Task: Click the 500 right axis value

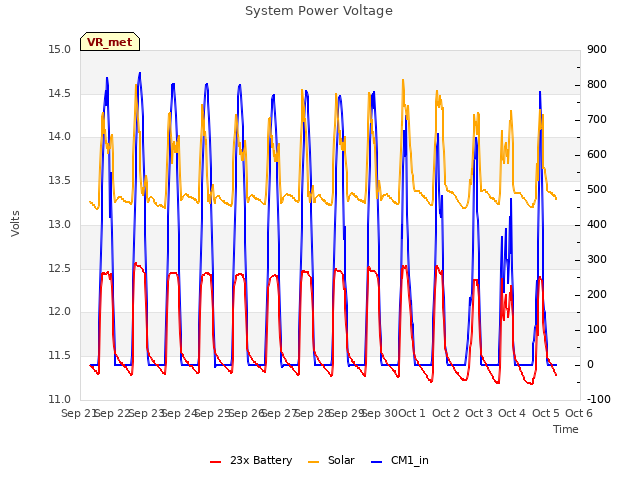Action: click(597, 190)
